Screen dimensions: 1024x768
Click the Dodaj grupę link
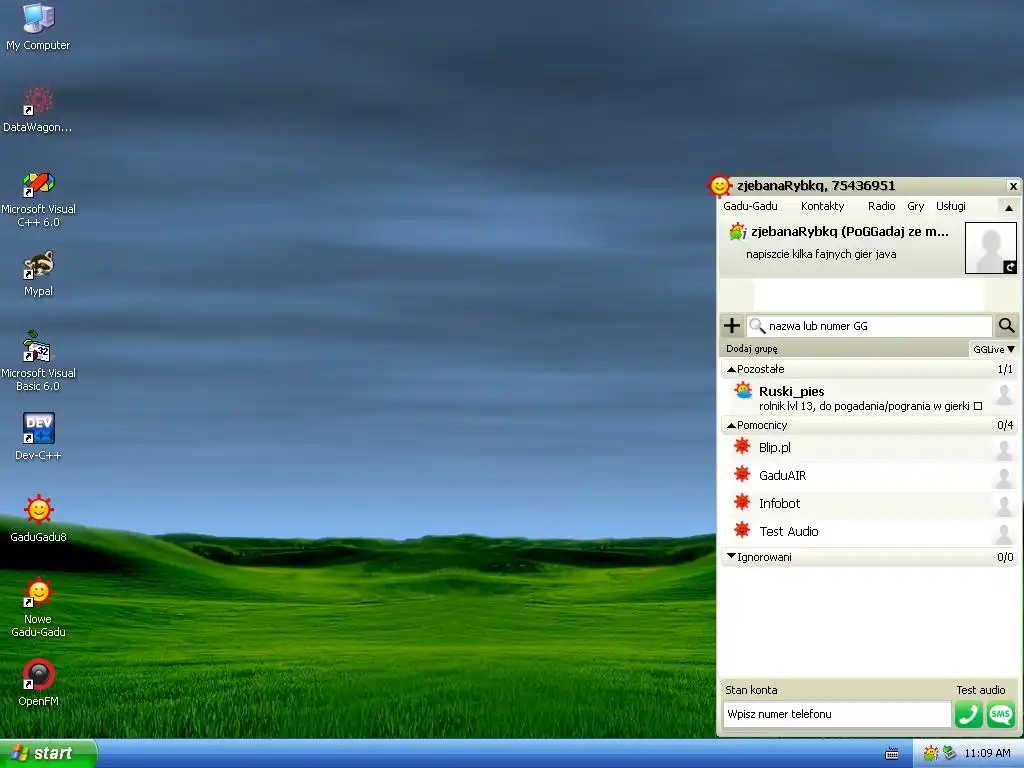[x=752, y=349]
